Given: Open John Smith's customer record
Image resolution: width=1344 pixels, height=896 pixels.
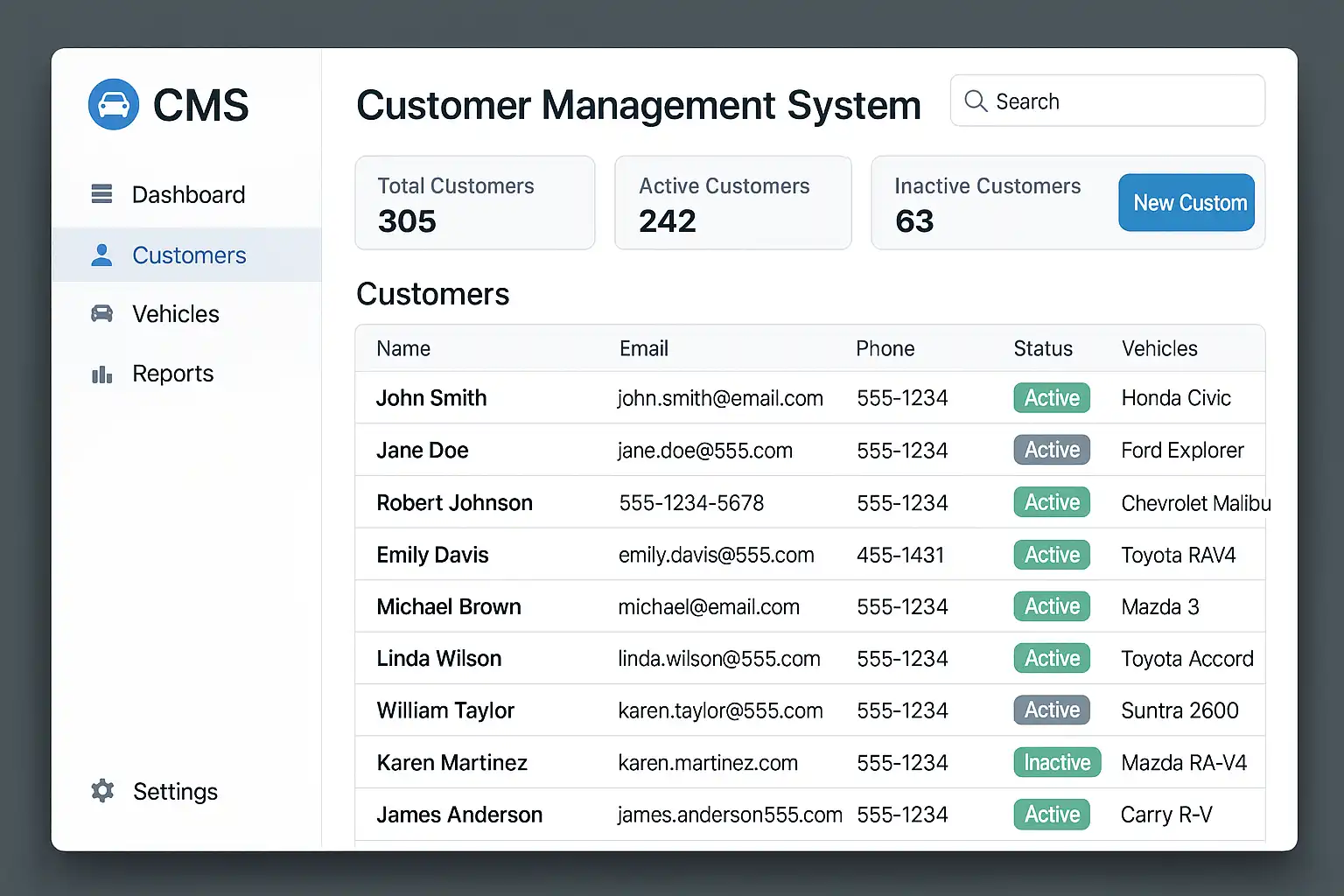Looking at the screenshot, I should pyautogui.click(x=431, y=398).
